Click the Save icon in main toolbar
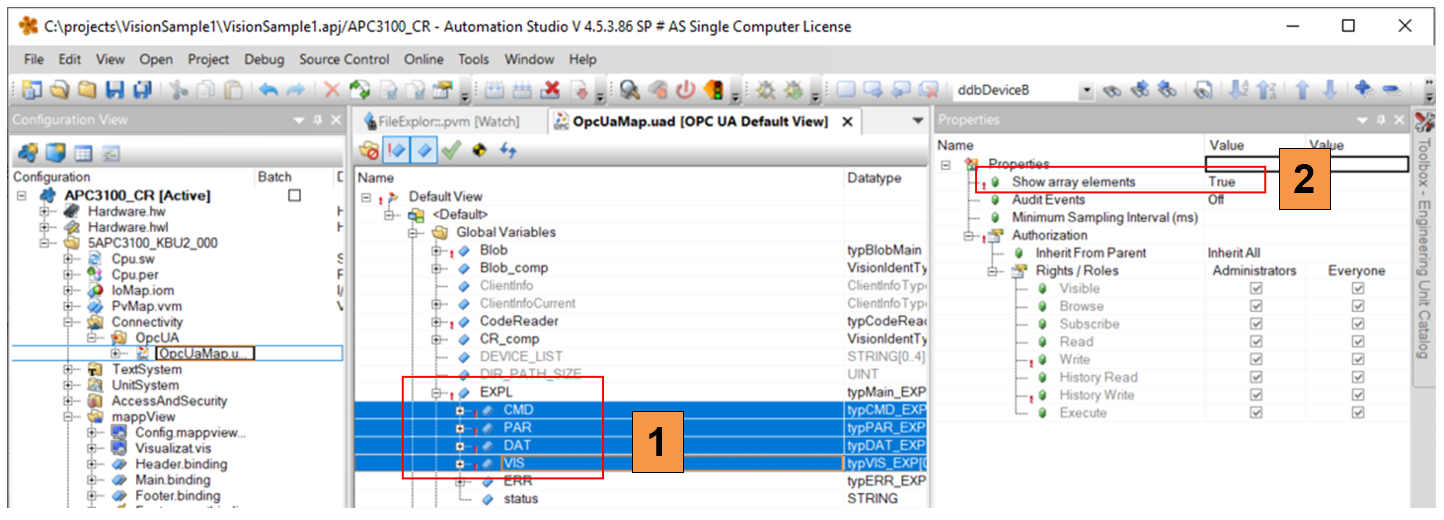 coord(114,91)
